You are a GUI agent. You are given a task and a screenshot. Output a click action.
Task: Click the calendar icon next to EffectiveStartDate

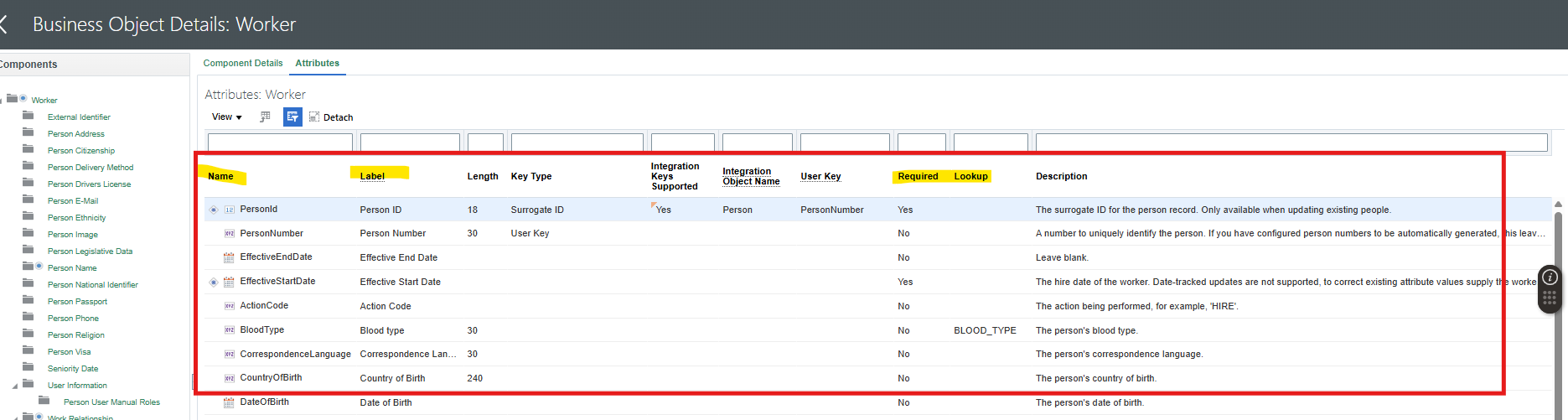(x=229, y=282)
